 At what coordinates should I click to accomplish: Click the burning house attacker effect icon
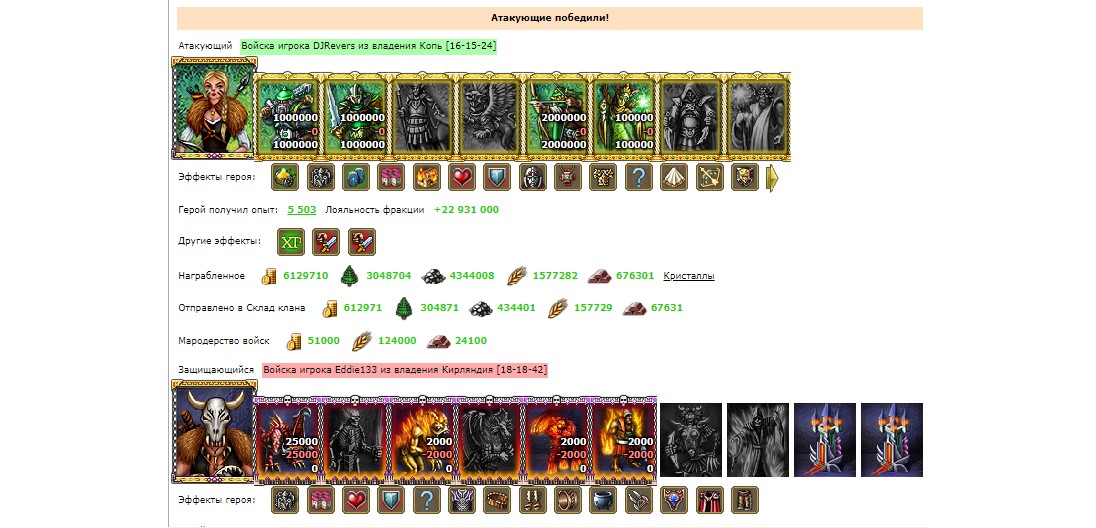point(426,177)
